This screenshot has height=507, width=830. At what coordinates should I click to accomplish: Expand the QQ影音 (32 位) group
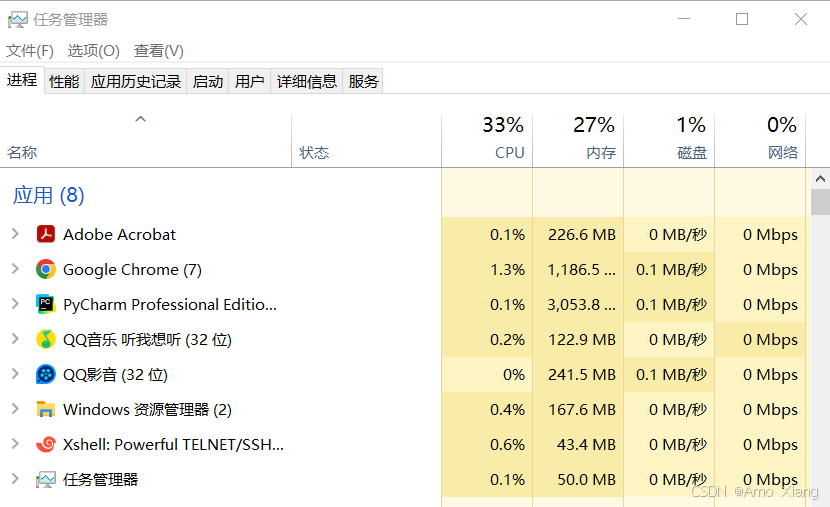[x=15, y=374]
